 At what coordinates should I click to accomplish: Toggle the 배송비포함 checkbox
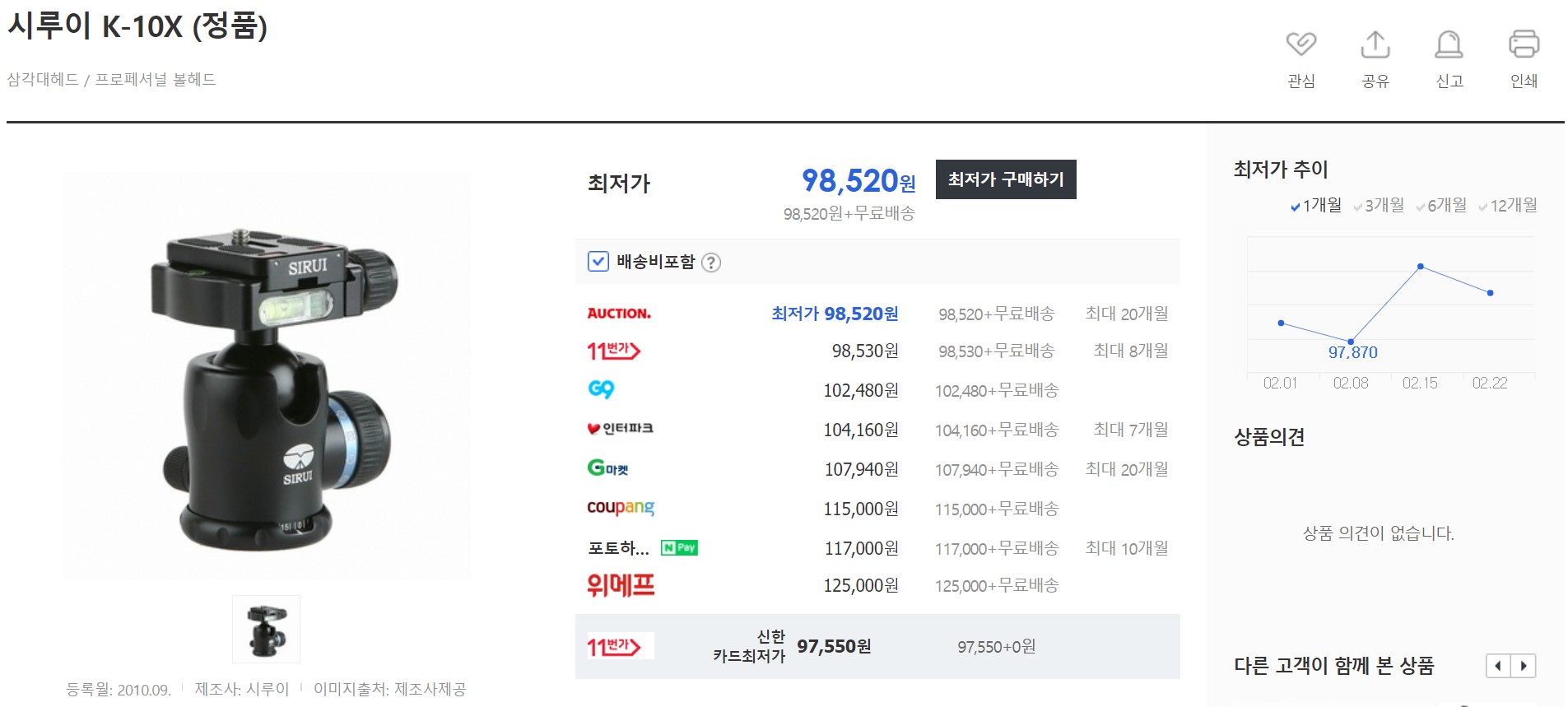[x=598, y=262]
